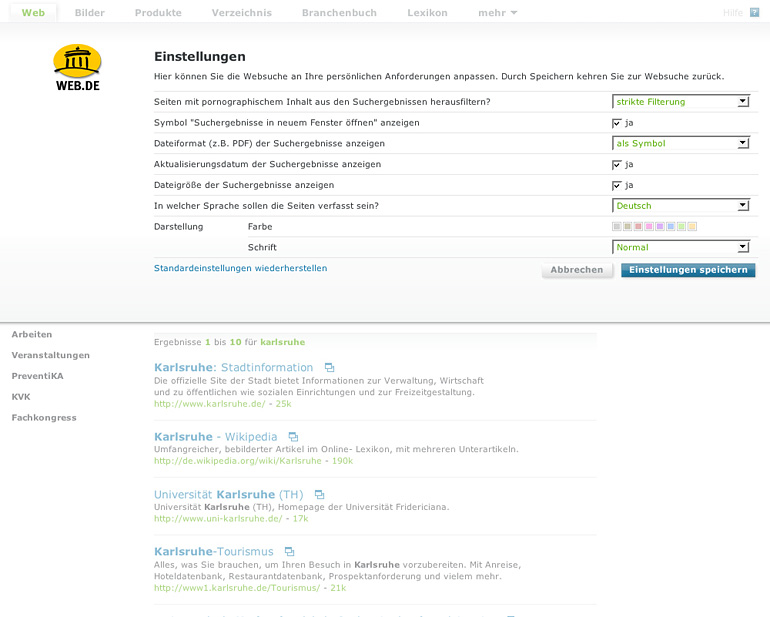The width and height of the screenshot is (770, 617).
Task: Open Karlsruhe-Tourismus result in new window icon
Action: 290,552
